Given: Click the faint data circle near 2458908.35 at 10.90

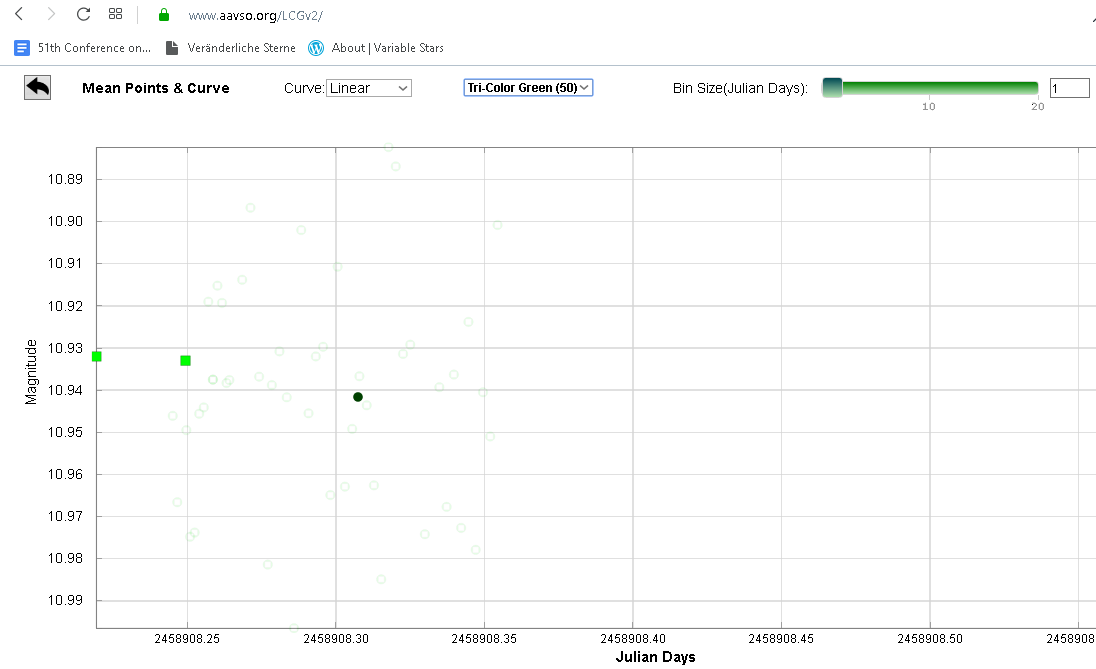Looking at the screenshot, I should click(497, 225).
